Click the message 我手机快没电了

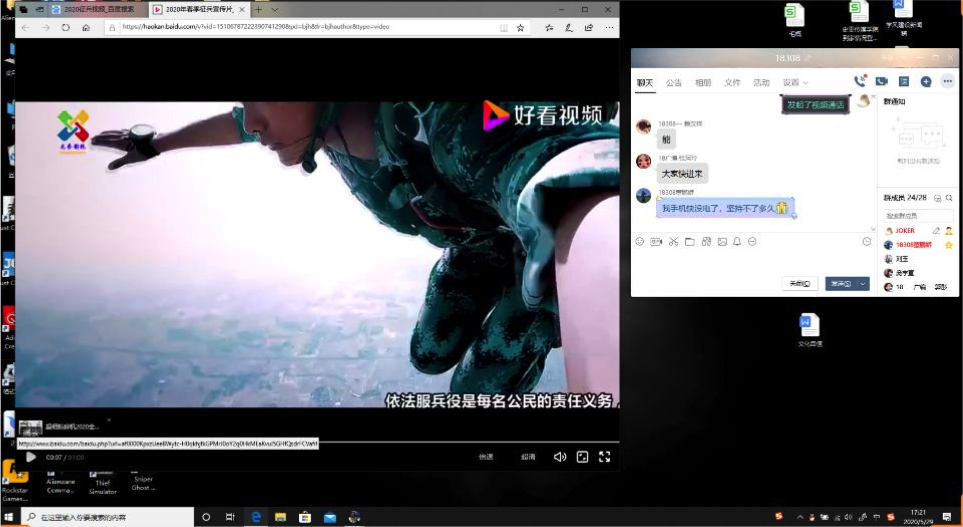725,208
